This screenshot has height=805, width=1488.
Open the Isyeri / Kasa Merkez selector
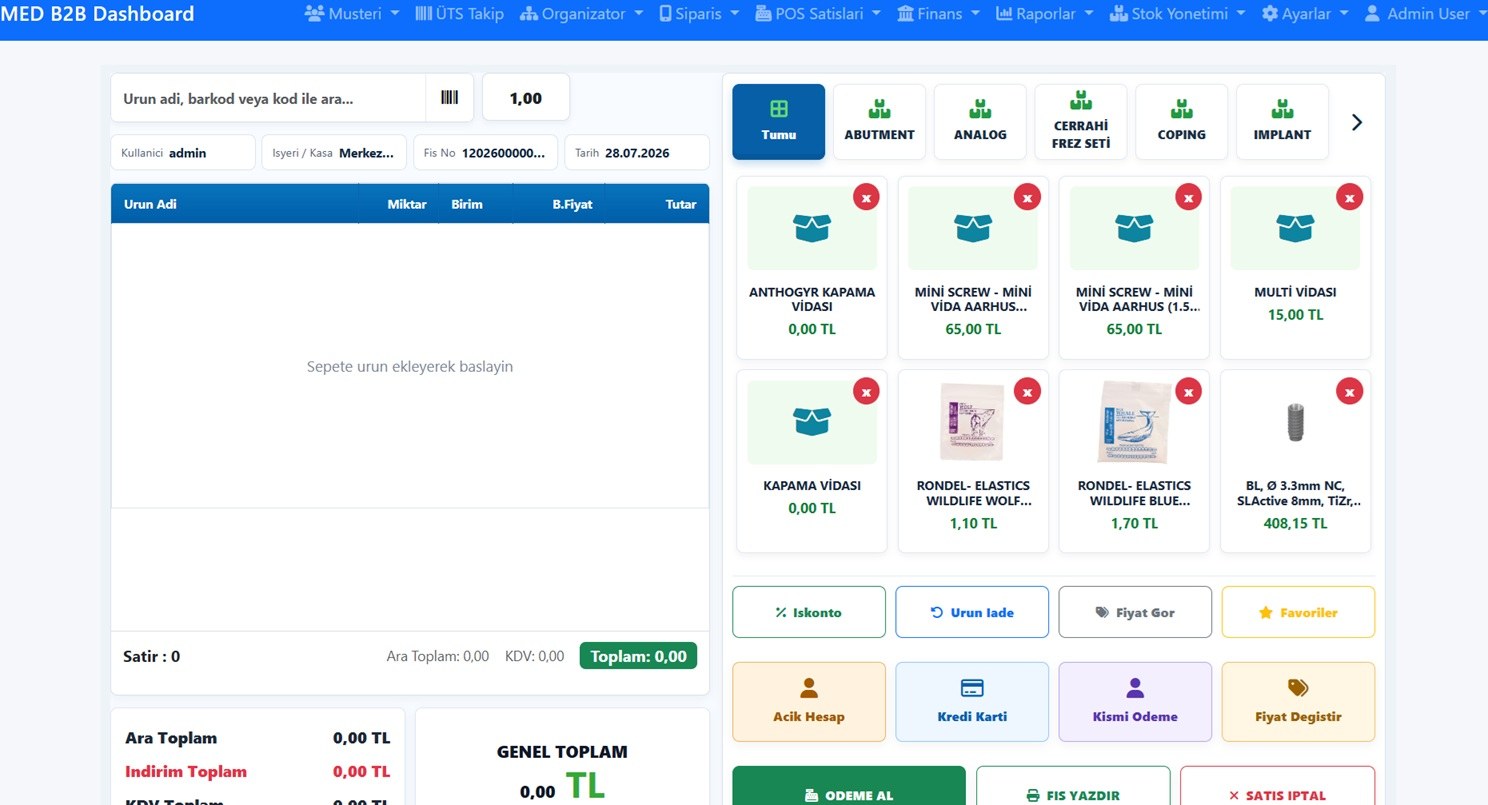[334, 153]
